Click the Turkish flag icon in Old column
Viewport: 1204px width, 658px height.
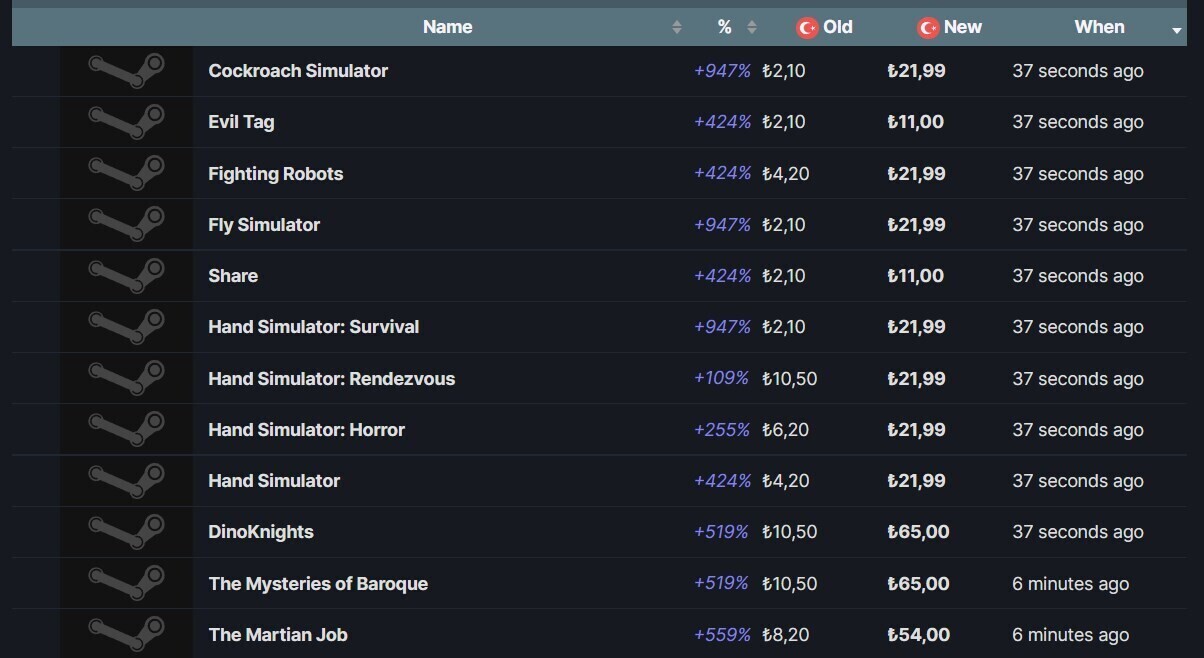(807, 28)
